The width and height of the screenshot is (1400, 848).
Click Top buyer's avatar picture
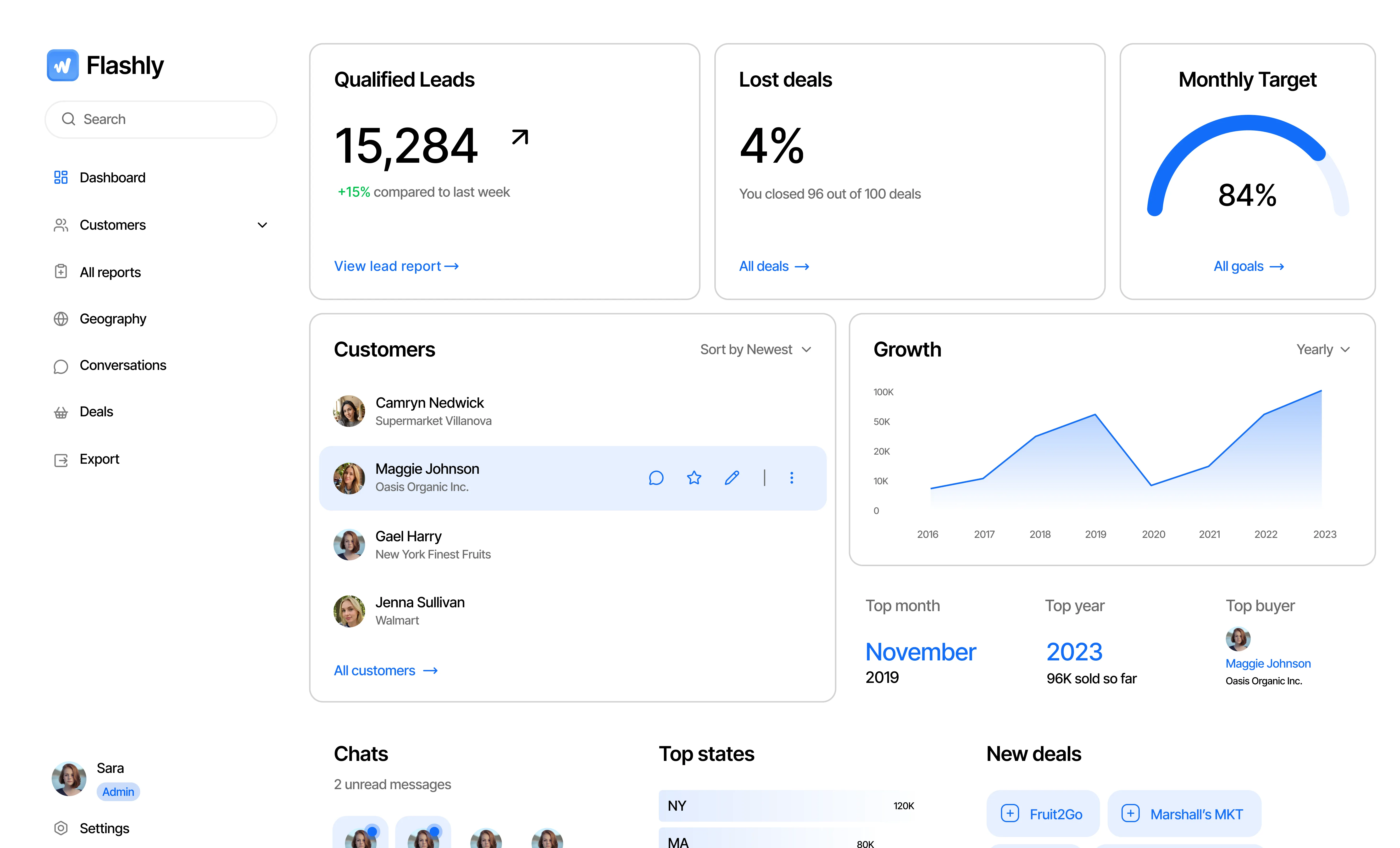click(1238, 639)
